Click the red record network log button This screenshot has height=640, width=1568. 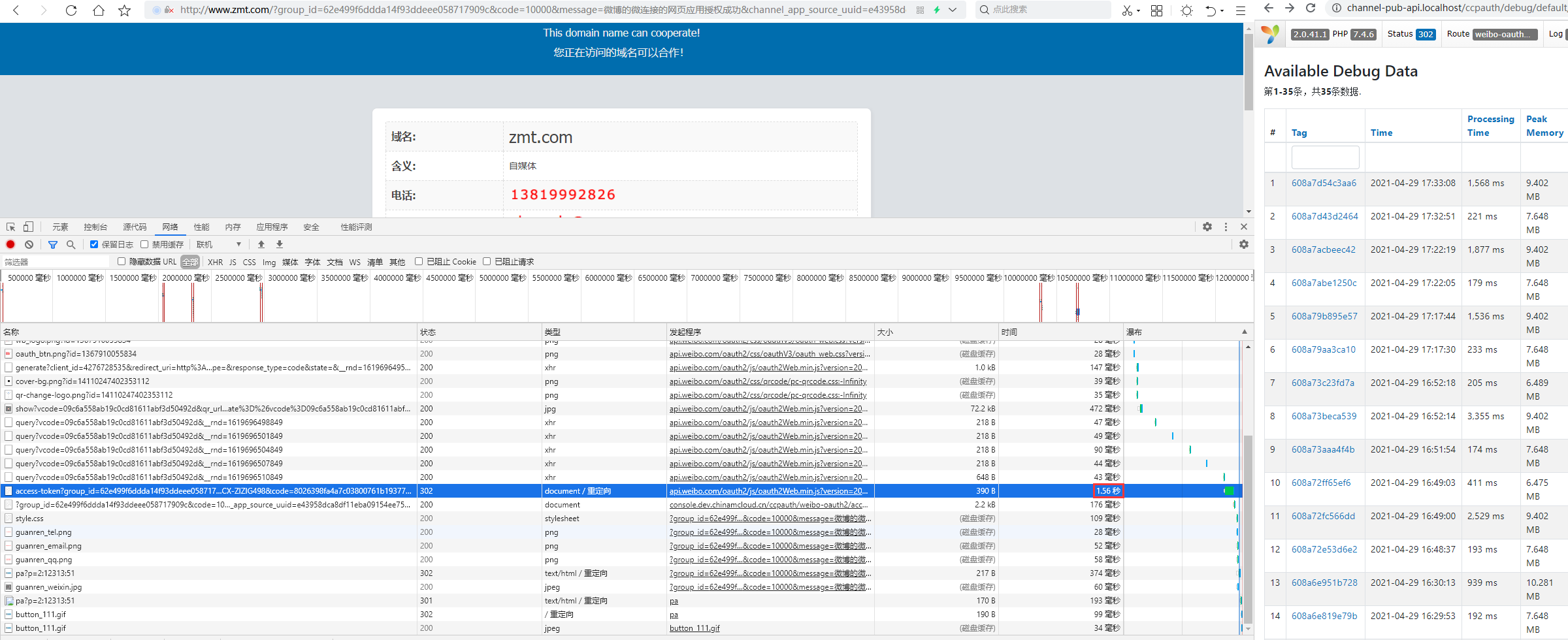tap(10, 244)
